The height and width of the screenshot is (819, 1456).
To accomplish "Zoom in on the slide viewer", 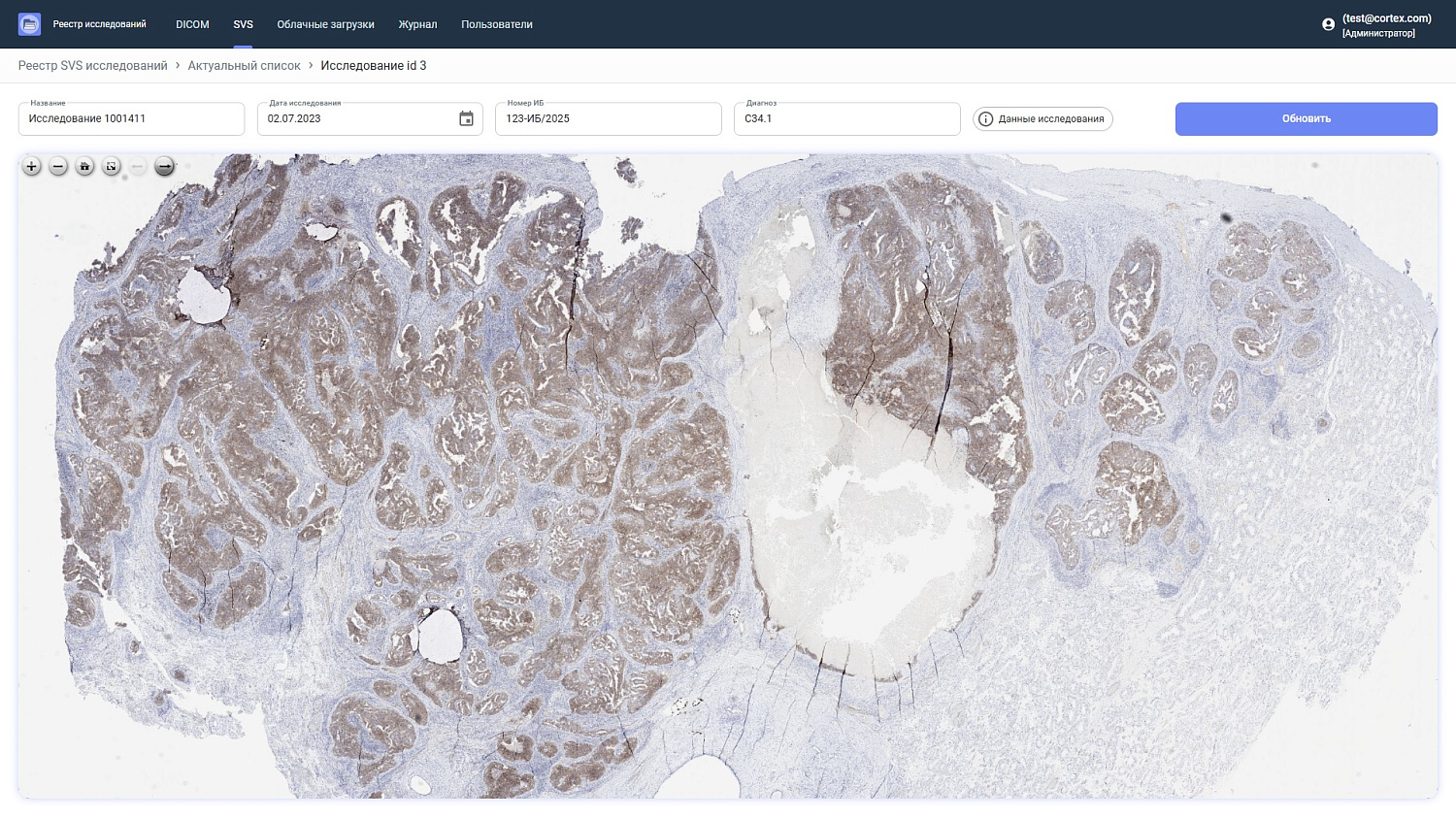I will tap(32, 167).
